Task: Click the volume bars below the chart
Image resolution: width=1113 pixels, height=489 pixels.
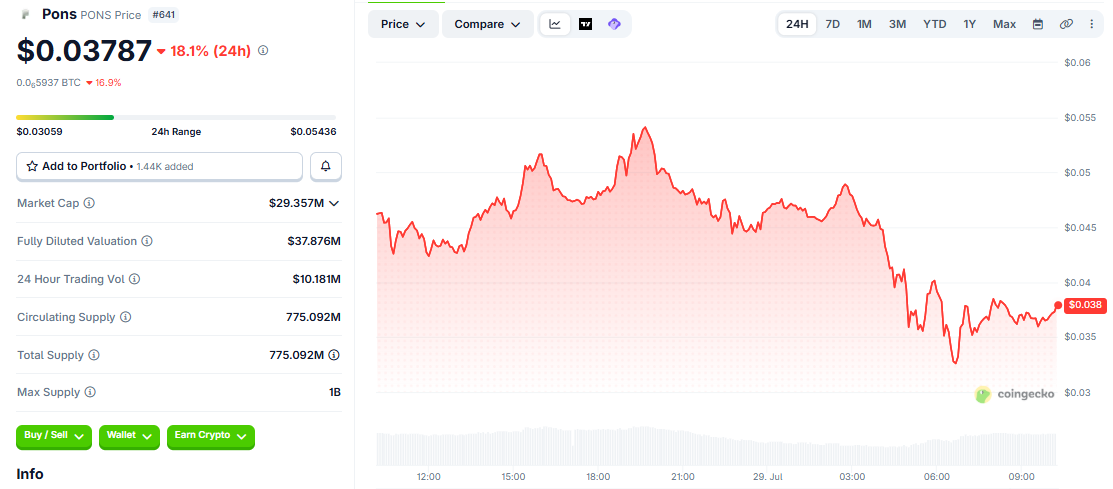Action: tap(716, 446)
